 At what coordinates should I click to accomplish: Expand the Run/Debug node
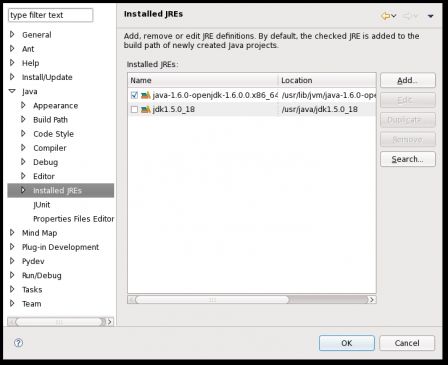pos(12,275)
